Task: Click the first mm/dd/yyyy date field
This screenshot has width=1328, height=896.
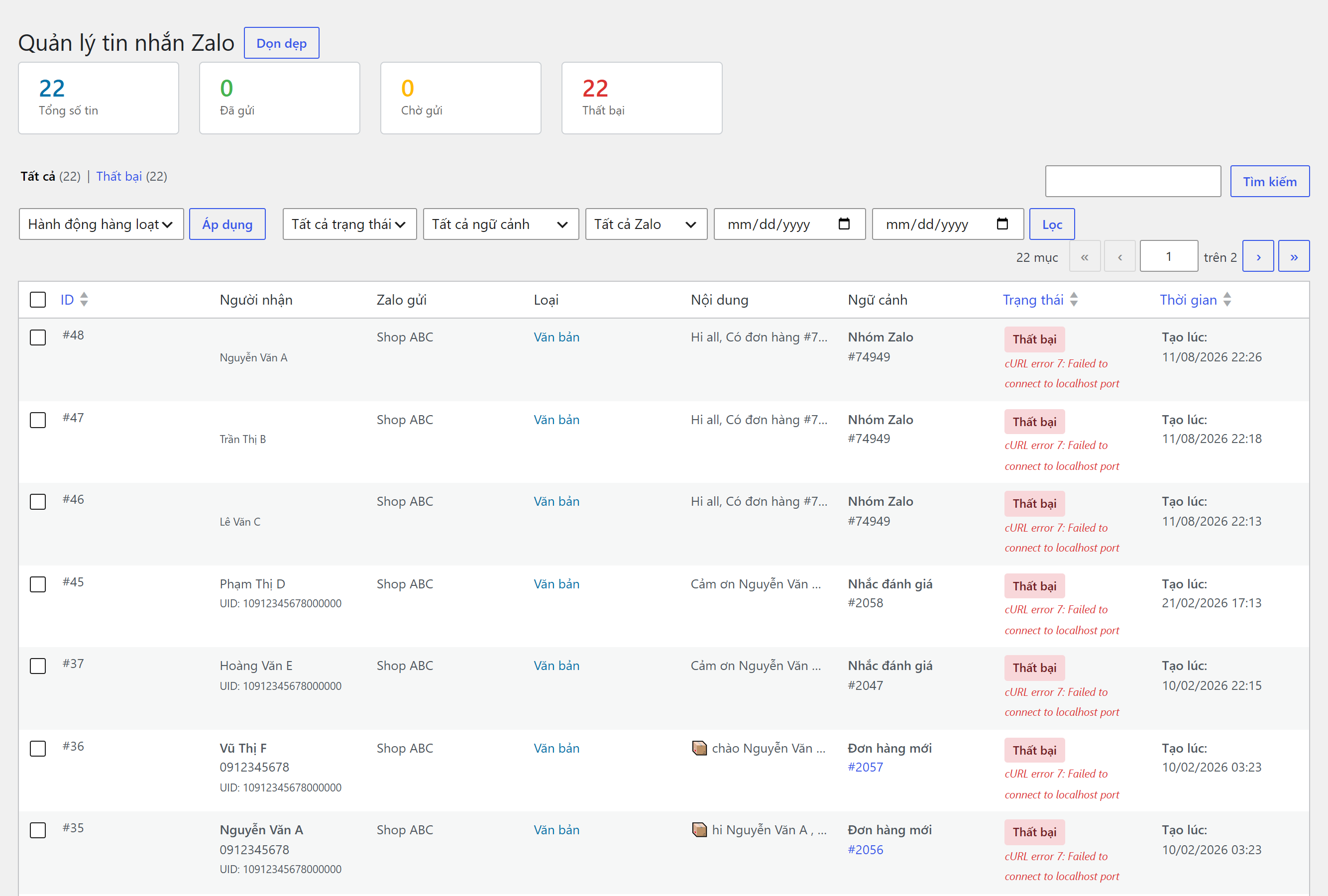Action: [x=789, y=224]
